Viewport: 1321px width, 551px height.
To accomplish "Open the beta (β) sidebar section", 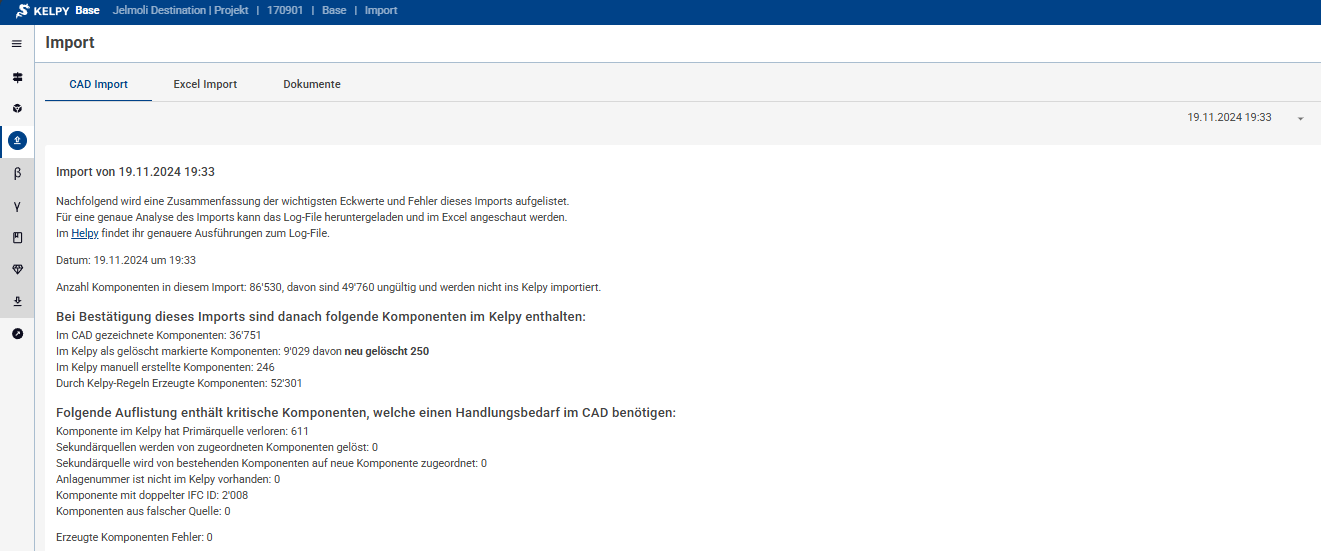I will [x=17, y=173].
